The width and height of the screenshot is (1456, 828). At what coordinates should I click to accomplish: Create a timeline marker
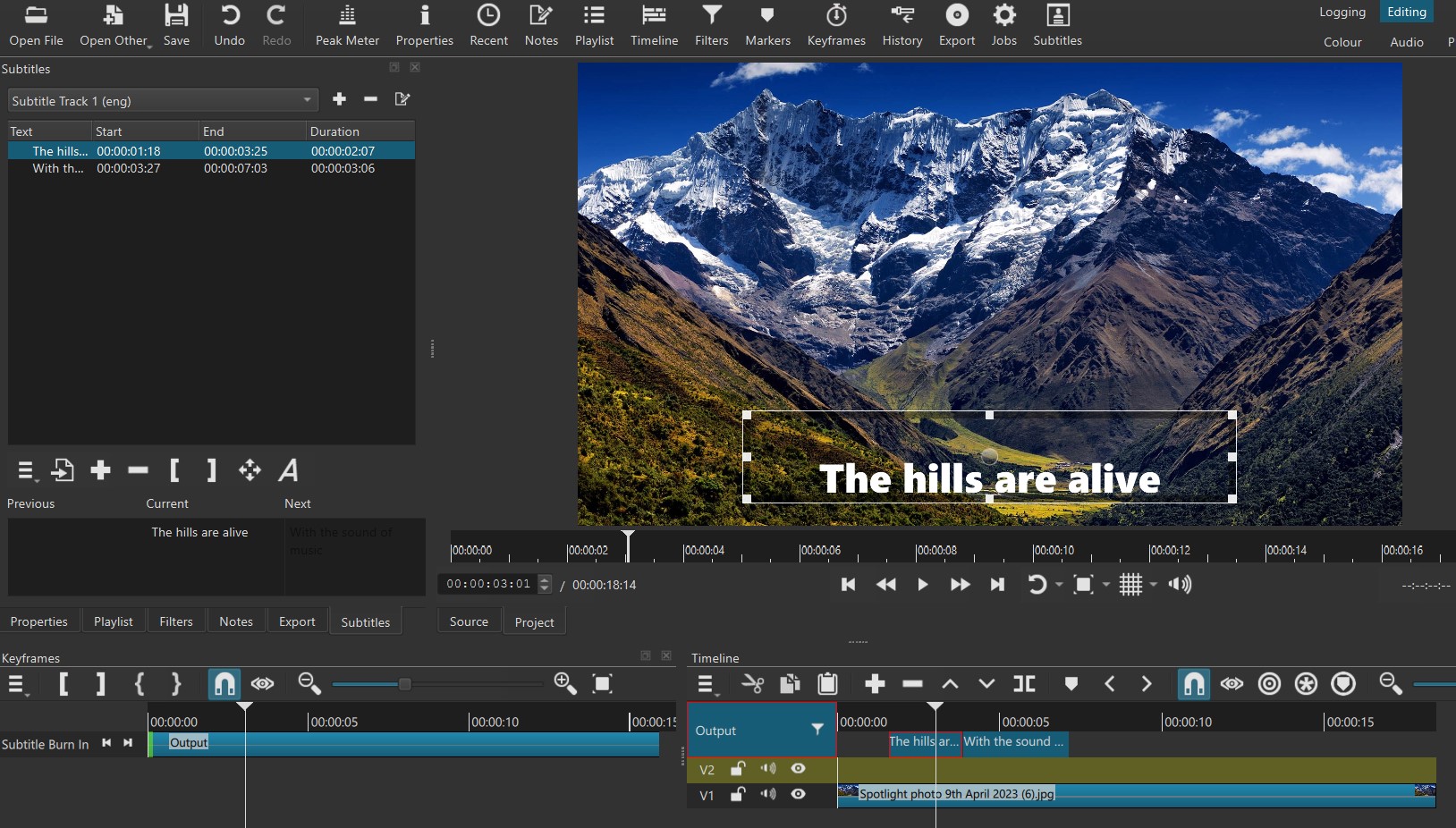(1071, 684)
